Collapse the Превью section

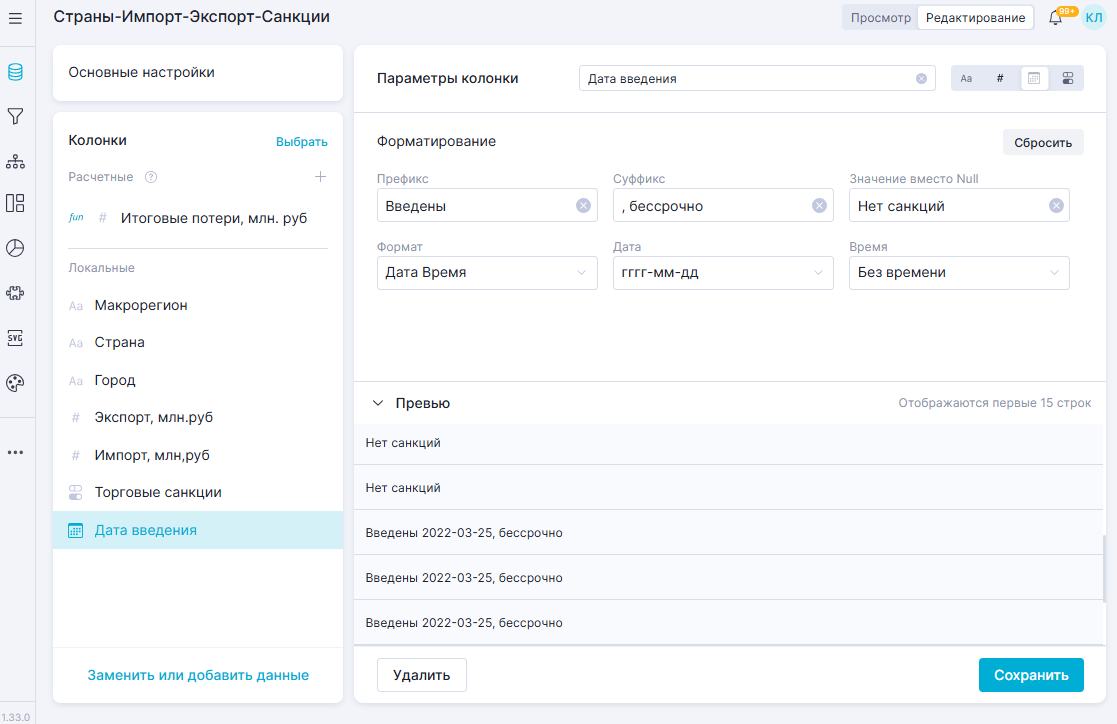tap(378, 403)
